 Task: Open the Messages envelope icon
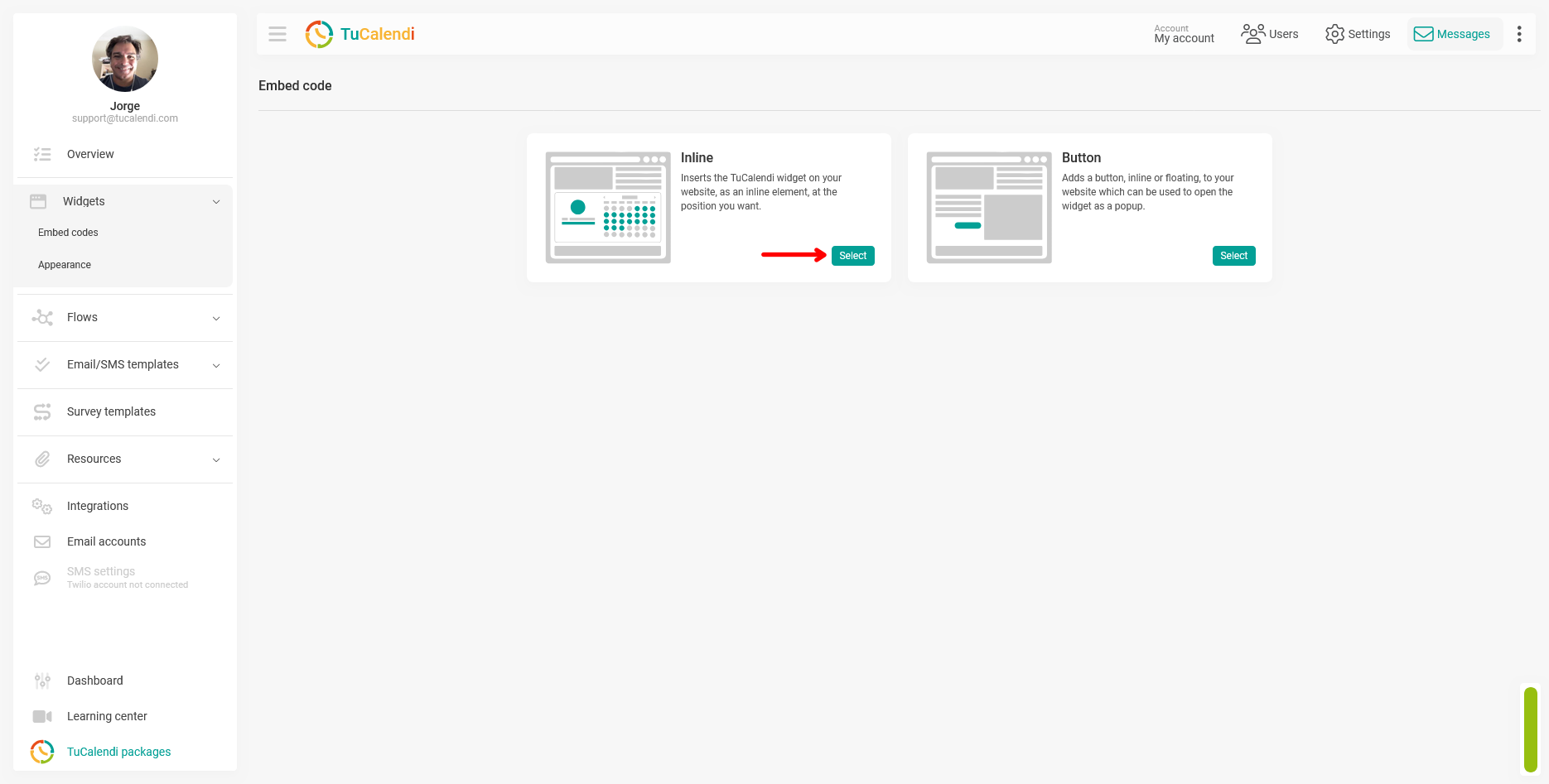point(1423,34)
